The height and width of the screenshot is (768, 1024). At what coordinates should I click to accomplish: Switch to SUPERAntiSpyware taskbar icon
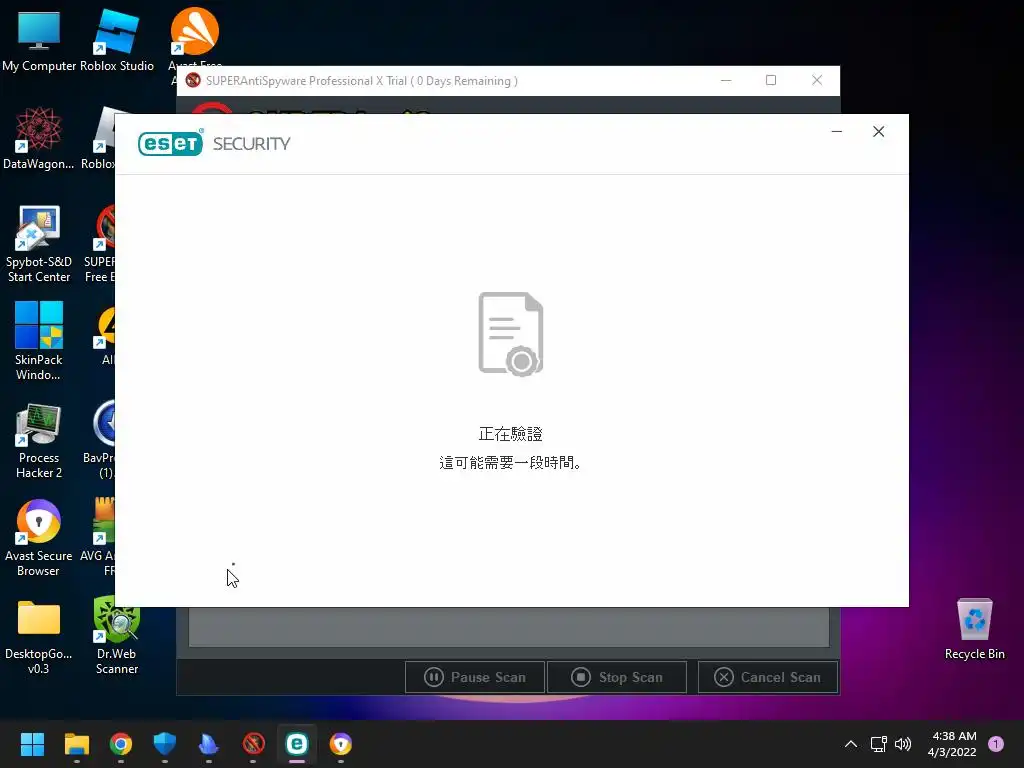(253, 744)
